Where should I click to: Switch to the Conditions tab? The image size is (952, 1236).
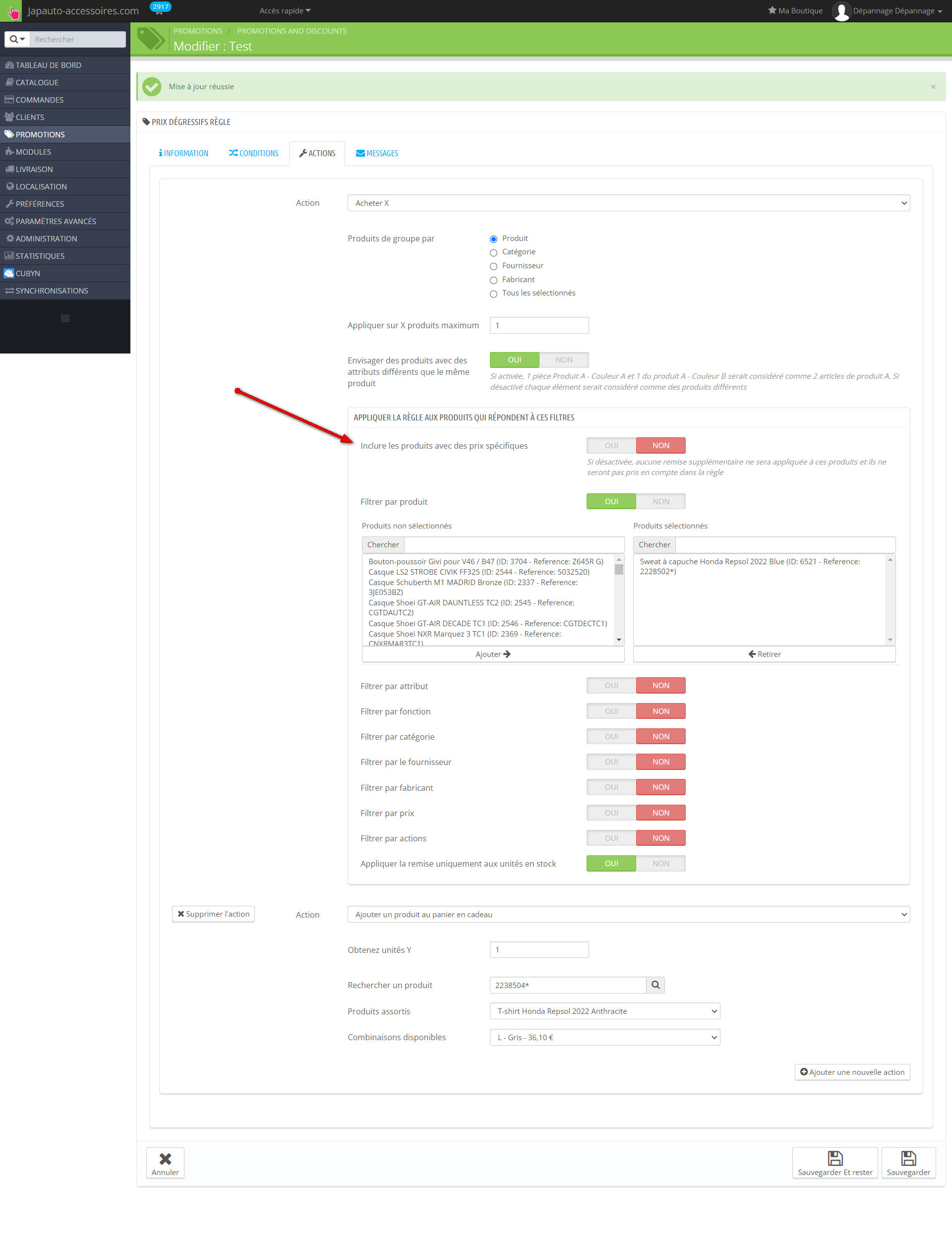point(253,153)
